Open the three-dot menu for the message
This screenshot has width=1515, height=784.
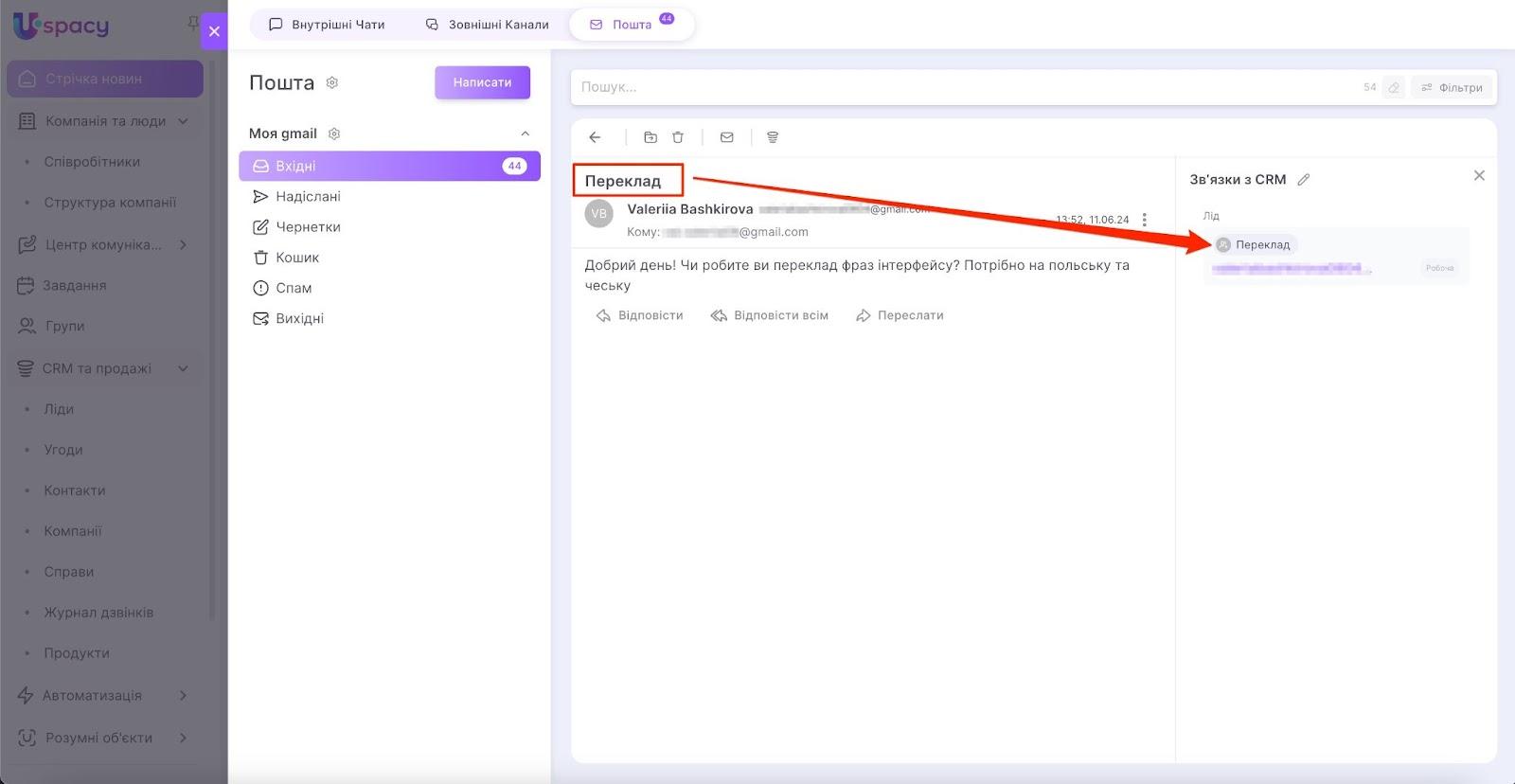1145,220
